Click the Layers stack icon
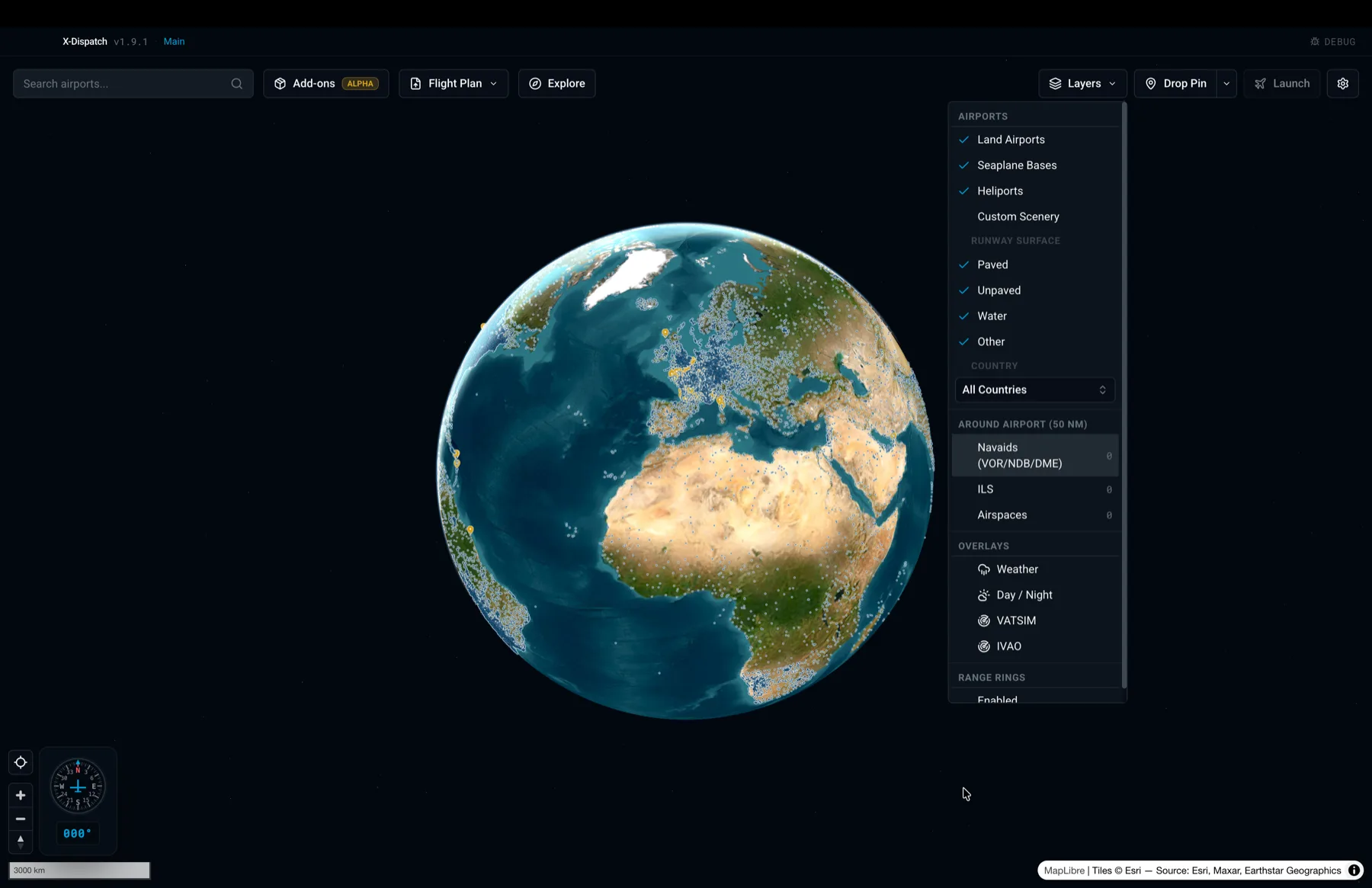This screenshot has height=888, width=1372. (1055, 84)
